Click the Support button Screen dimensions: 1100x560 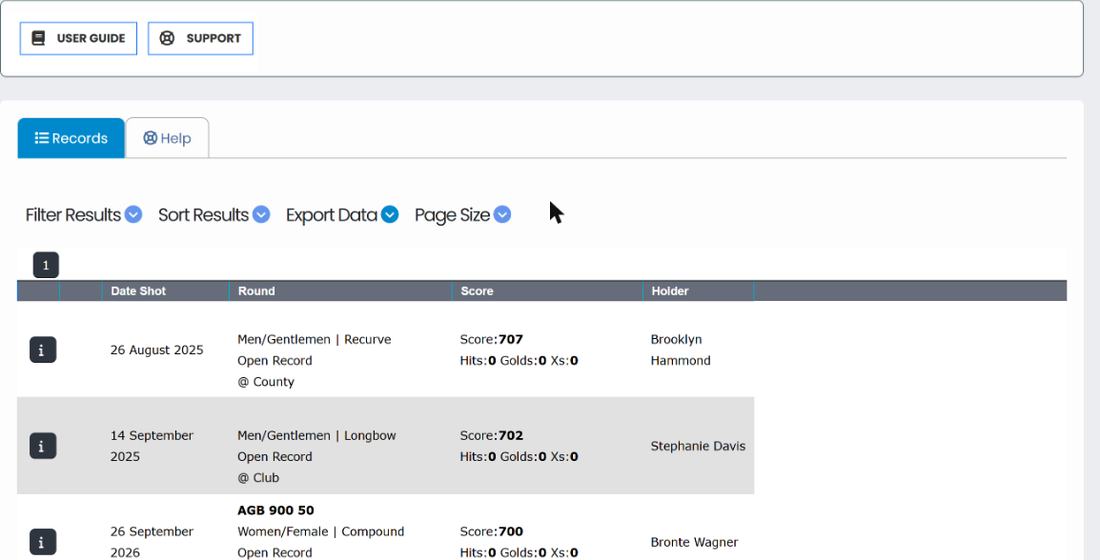[x=201, y=38]
